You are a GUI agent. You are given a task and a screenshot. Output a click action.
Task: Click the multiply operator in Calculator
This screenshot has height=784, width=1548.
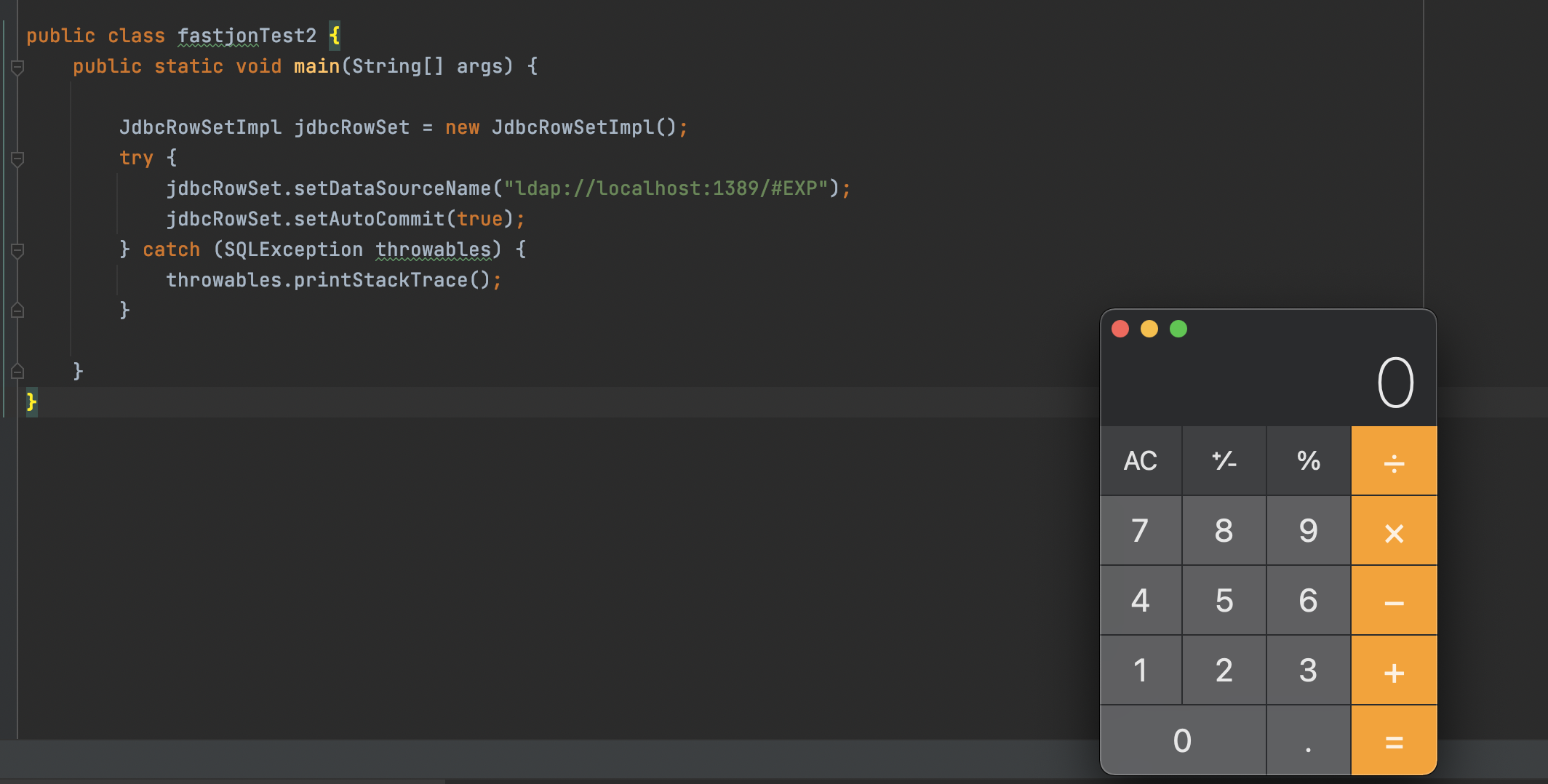(1394, 531)
